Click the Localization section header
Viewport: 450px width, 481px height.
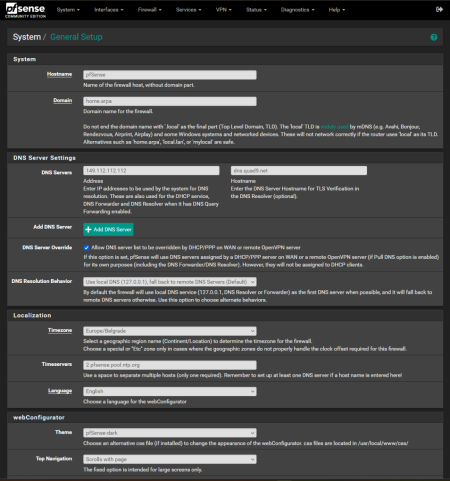pos(32,315)
